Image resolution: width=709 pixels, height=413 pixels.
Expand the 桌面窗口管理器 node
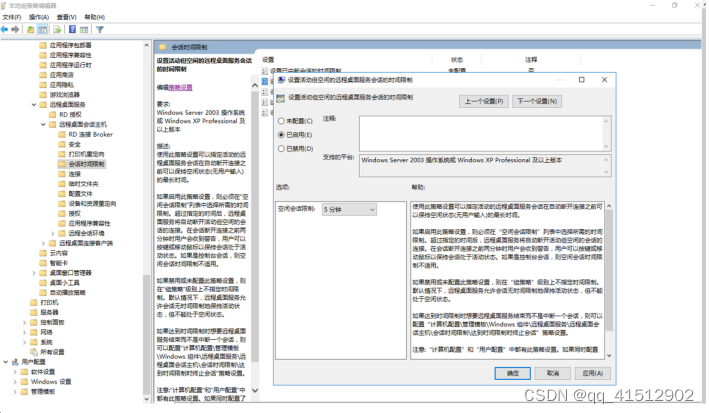pos(34,273)
